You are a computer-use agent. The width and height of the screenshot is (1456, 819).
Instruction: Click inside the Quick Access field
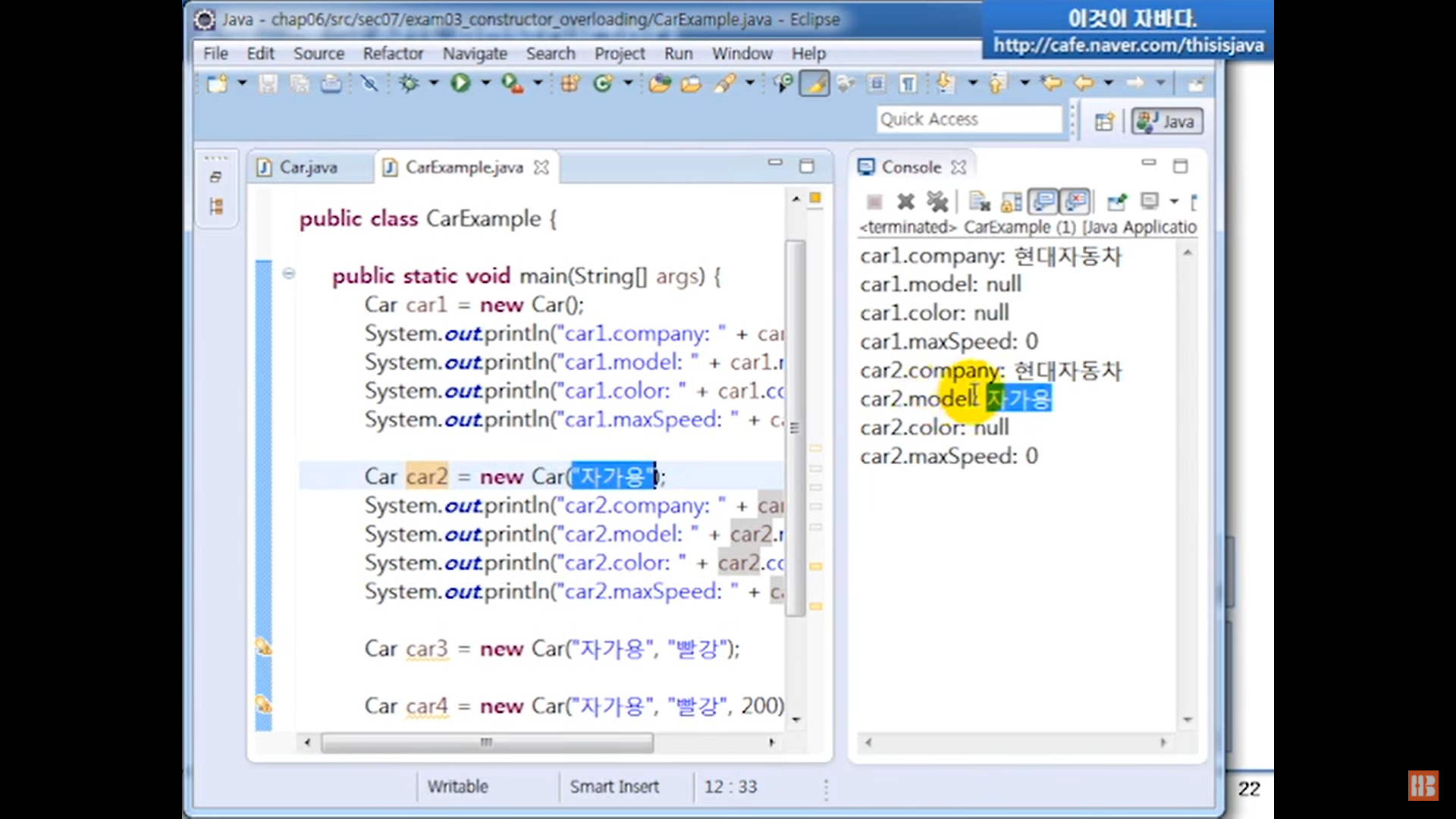[x=969, y=119]
